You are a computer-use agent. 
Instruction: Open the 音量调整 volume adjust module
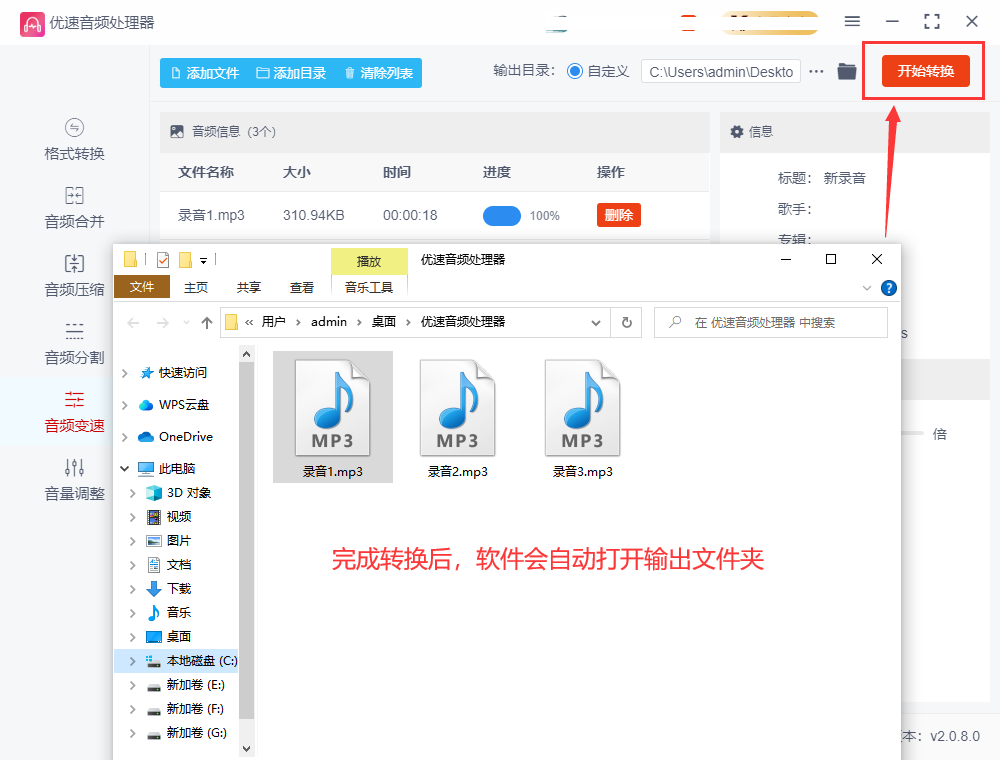(x=74, y=480)
